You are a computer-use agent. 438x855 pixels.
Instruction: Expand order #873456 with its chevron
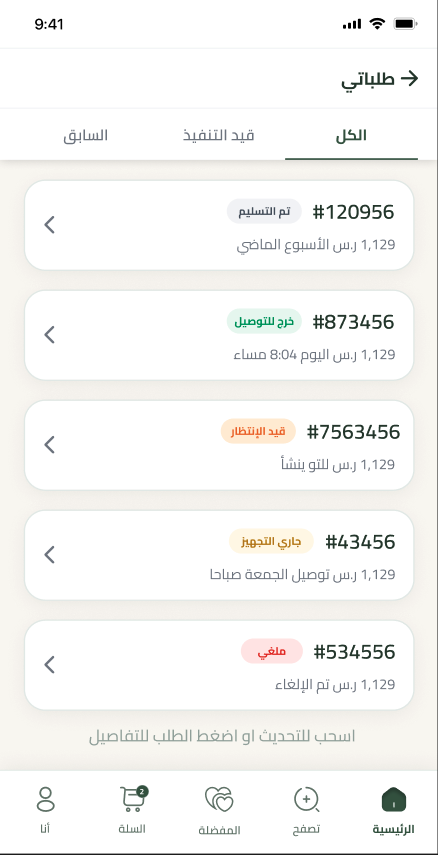pos(50,335)
